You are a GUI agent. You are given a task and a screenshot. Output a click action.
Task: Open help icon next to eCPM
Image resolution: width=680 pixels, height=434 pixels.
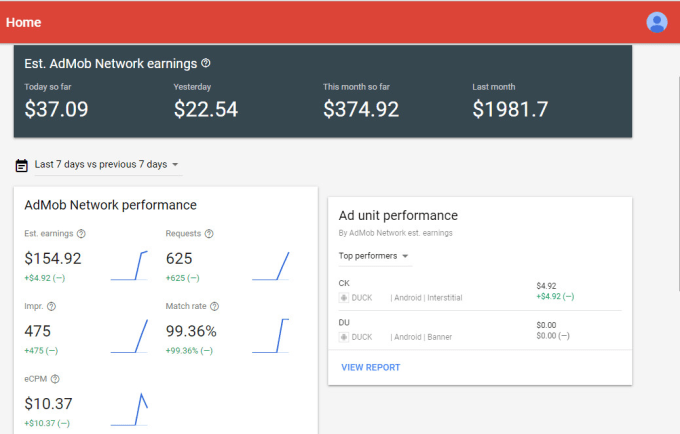tap(55, 379)
